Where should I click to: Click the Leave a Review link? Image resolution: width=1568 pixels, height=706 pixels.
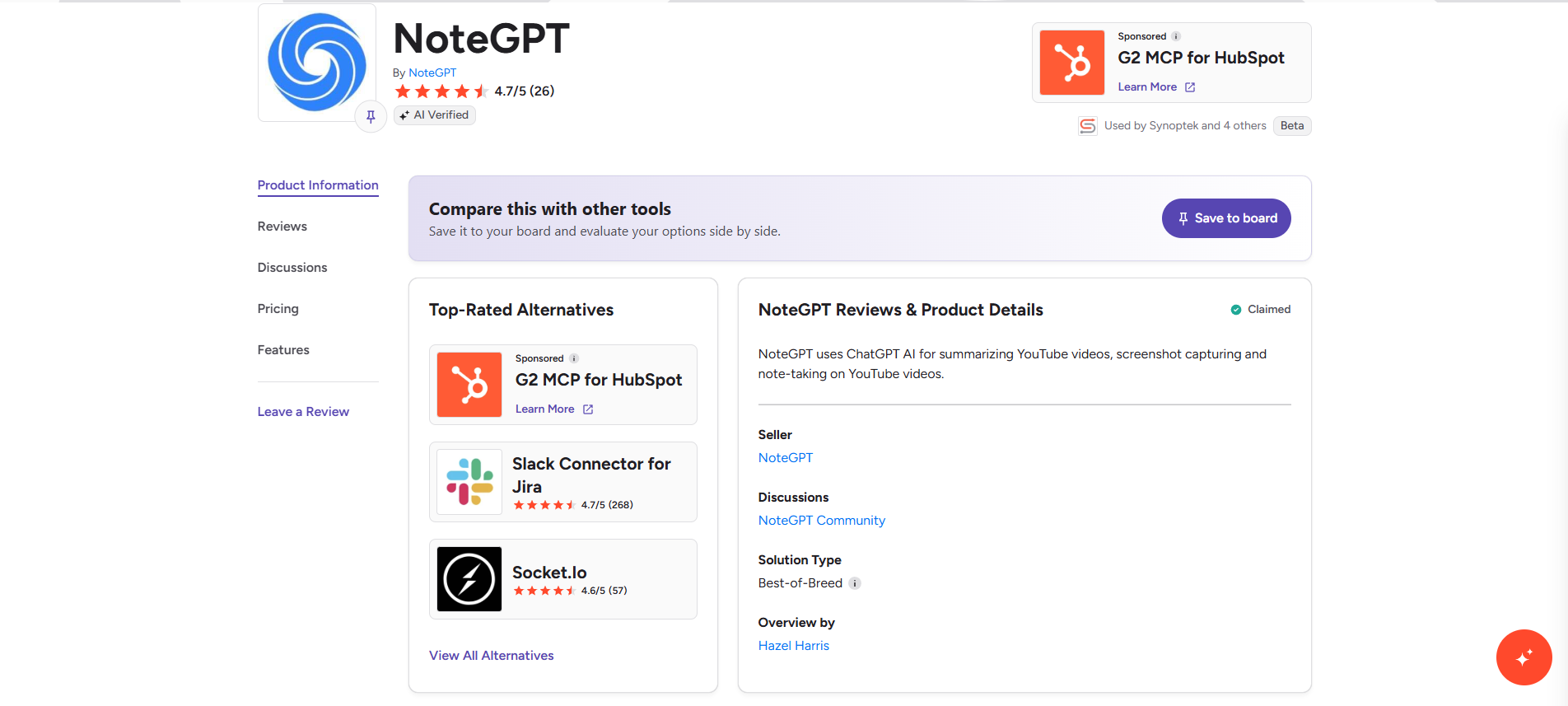(303, 412)
